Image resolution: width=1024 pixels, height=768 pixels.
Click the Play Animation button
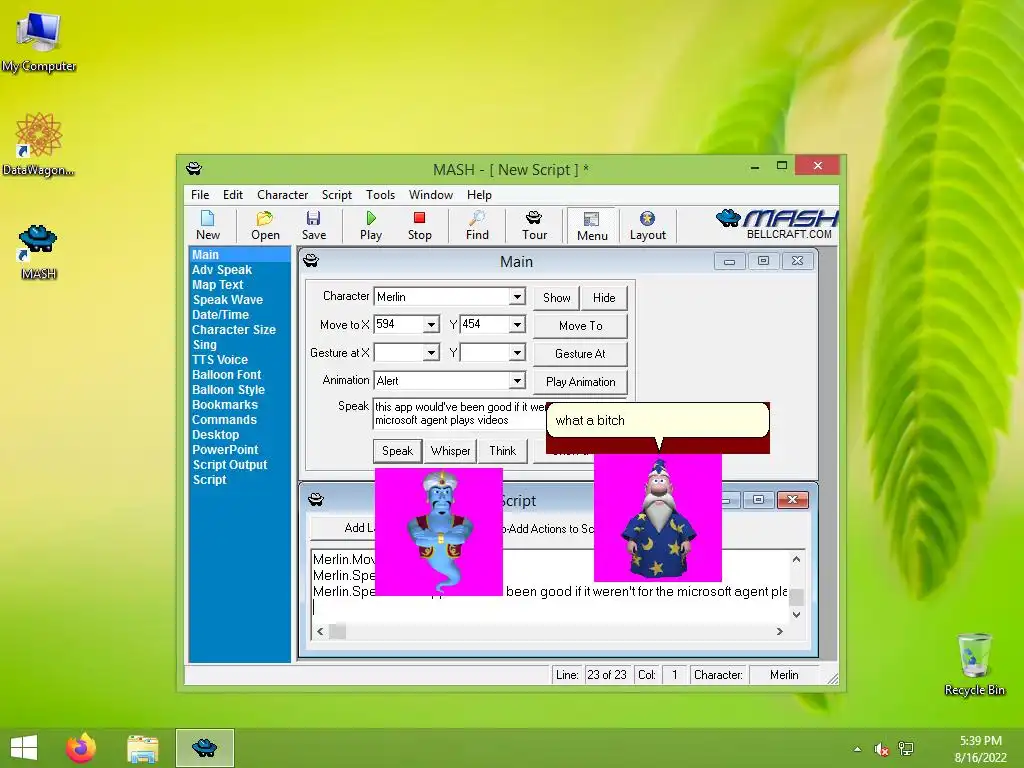[x=581, y=381]
